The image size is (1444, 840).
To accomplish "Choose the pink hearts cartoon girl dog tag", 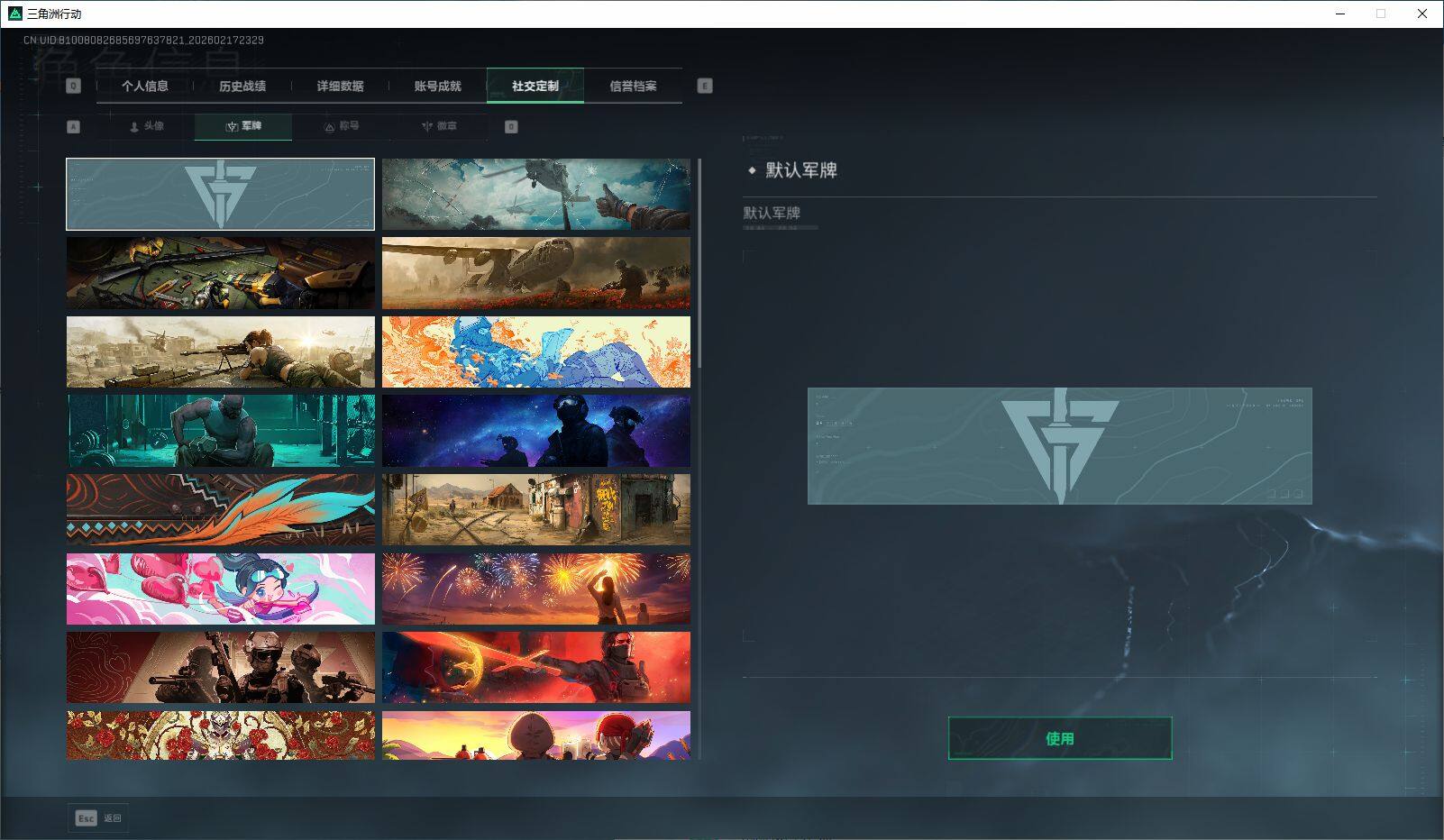I will click(x=221, y=589).
